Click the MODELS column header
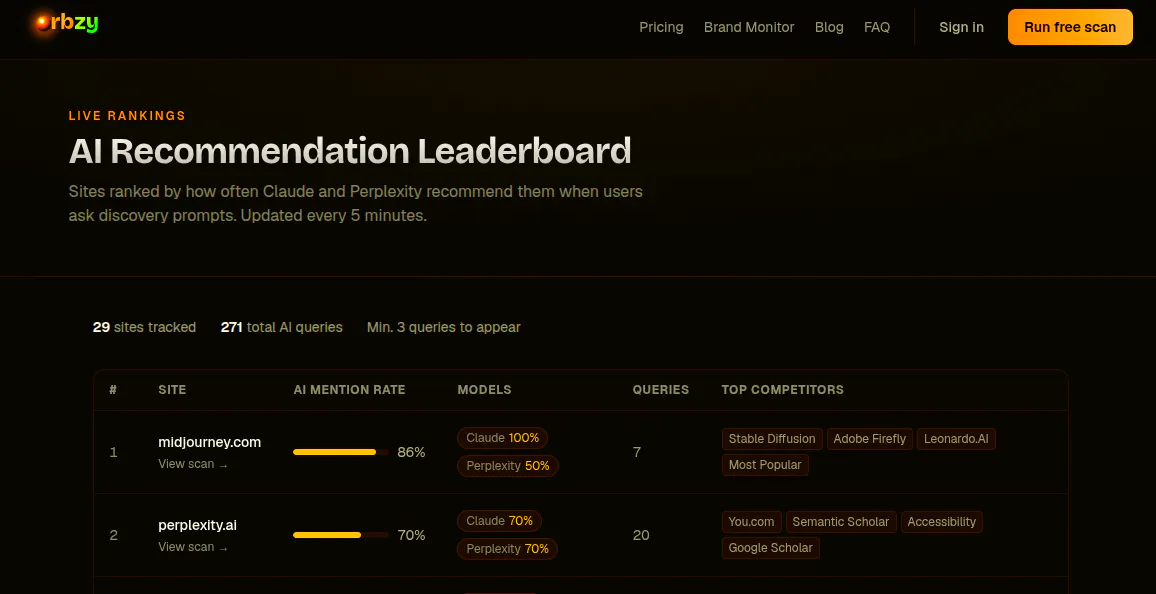The width and height of the screenshot is (1156, 594). pyautogui.click(x=484, y=390)
